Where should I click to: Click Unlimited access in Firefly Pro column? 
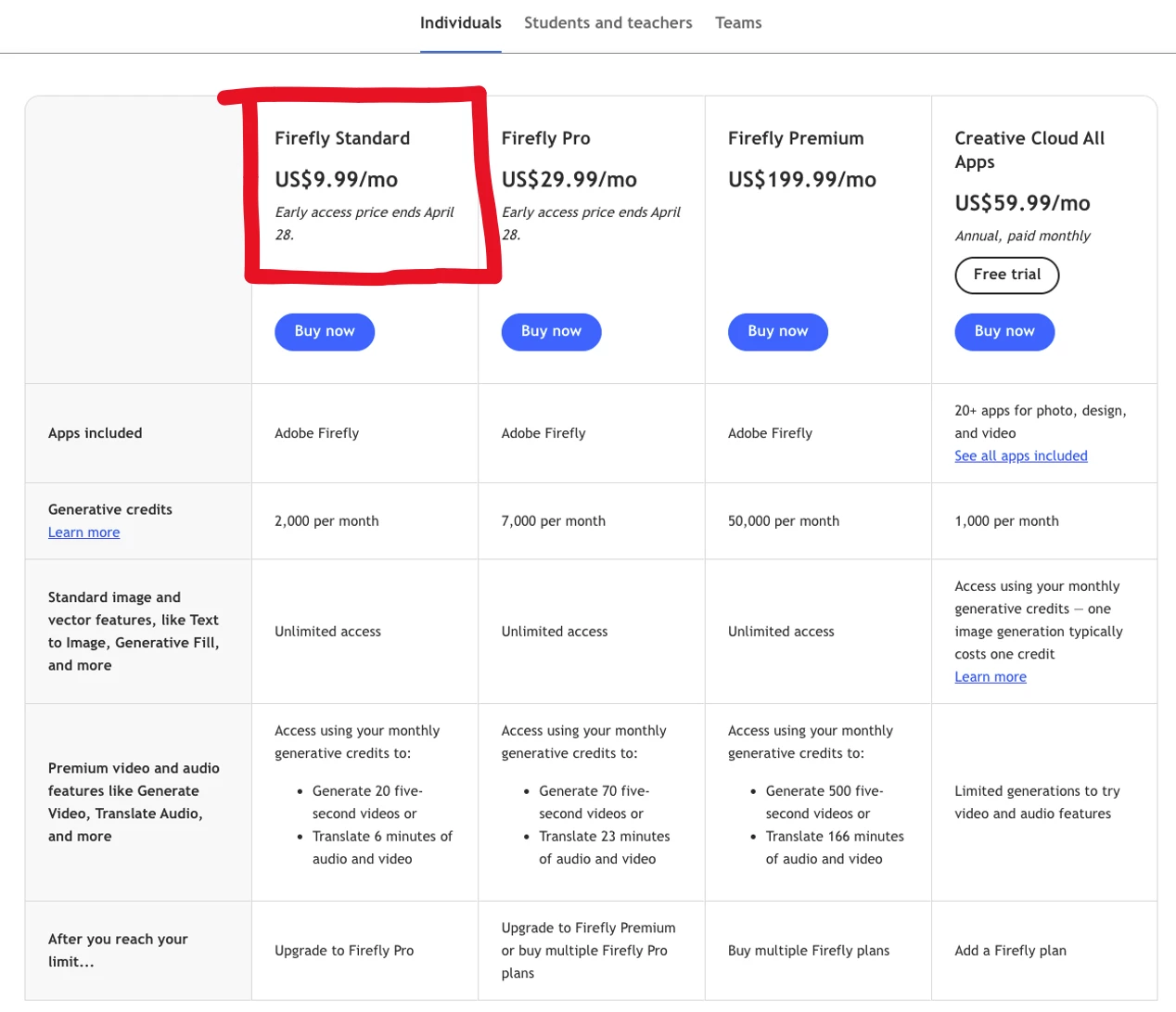pyautogui.click(x=555, y=632)
